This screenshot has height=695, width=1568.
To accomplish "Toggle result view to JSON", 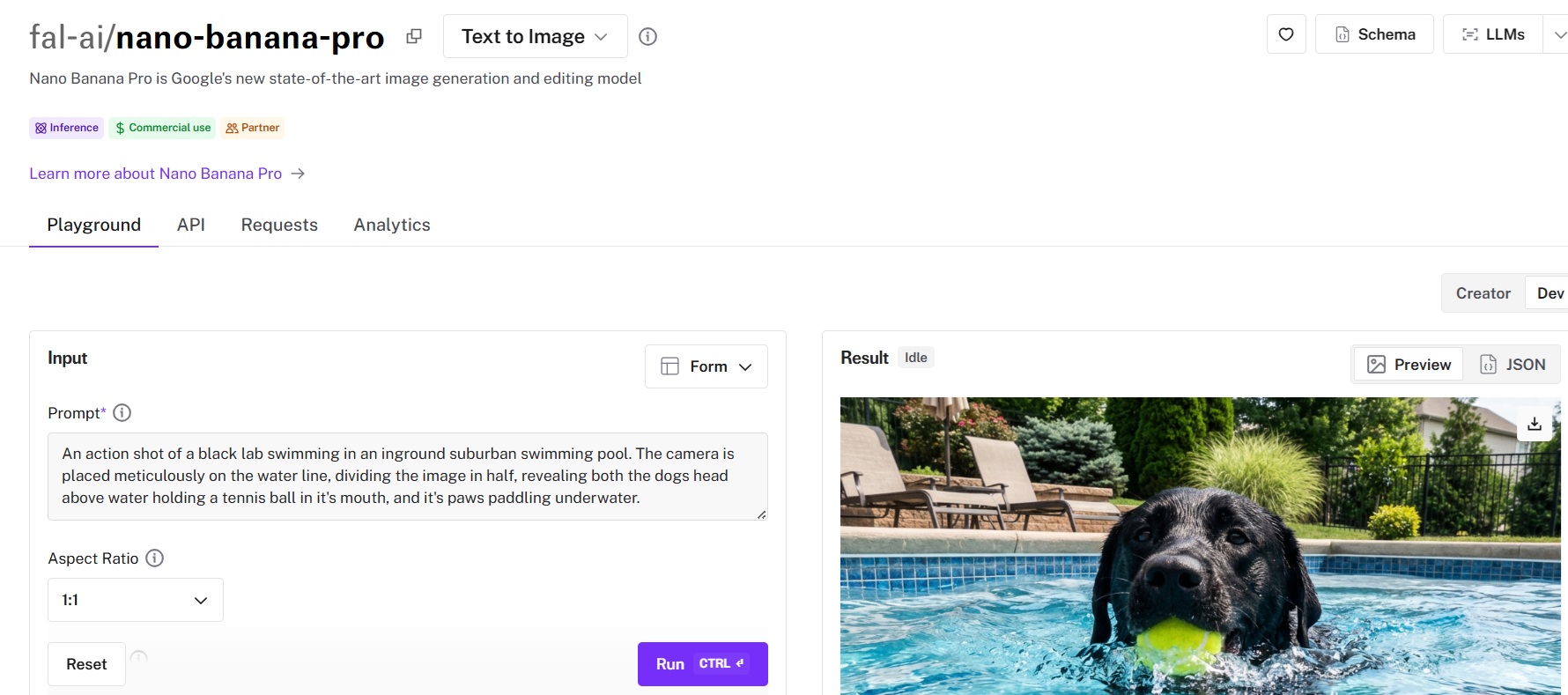I will pos(1513,365).
